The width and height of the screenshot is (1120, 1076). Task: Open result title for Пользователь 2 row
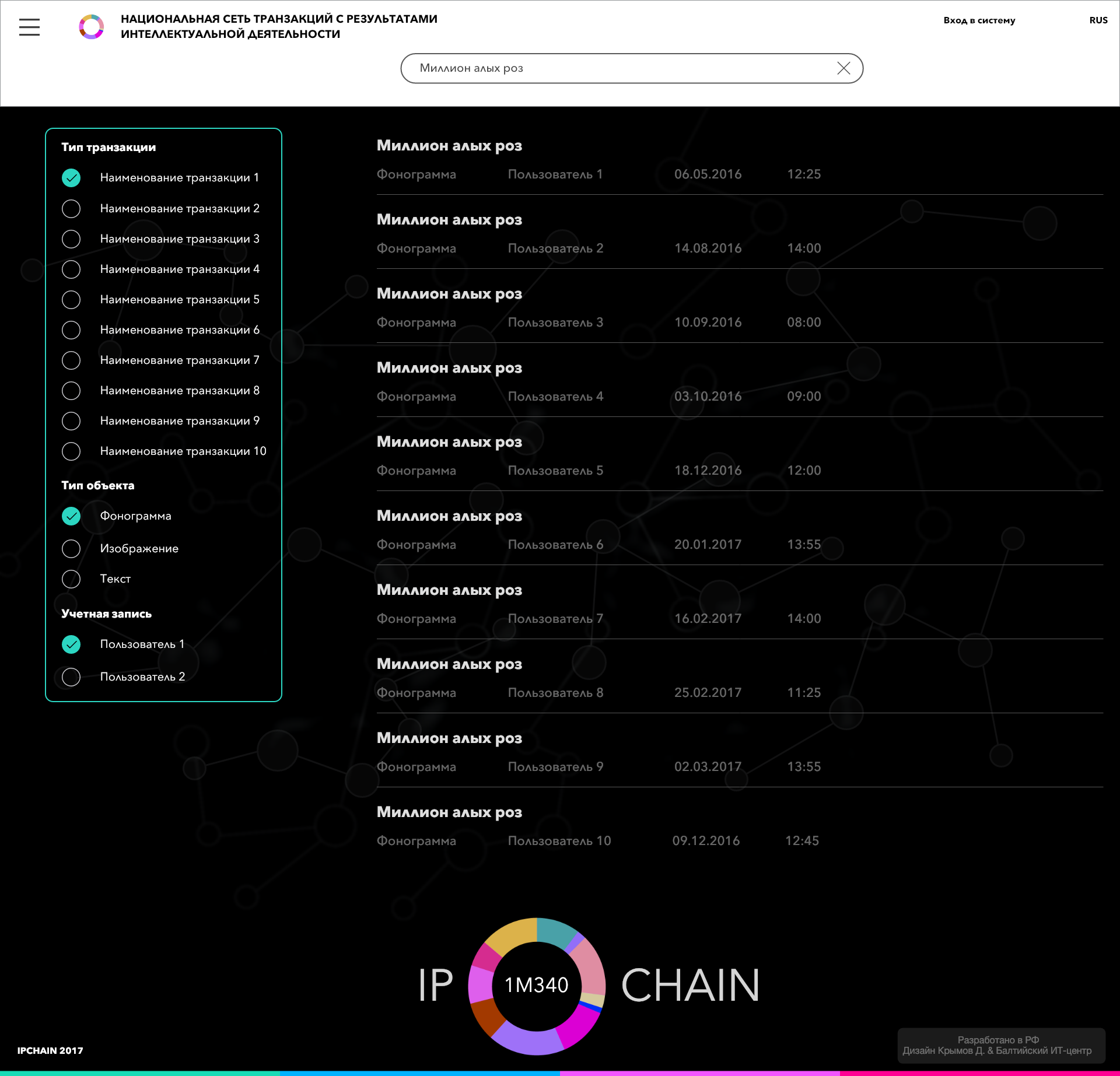(449, 220)
